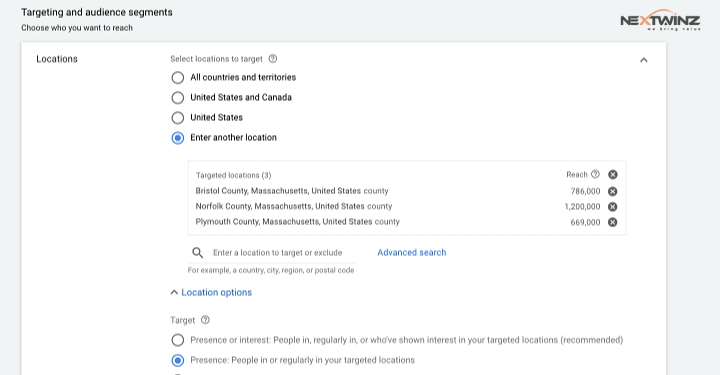The width and height of the screenshot is (720, 375).
Task: Click the Nextwinz logo
Action: (x=660, y=20)
